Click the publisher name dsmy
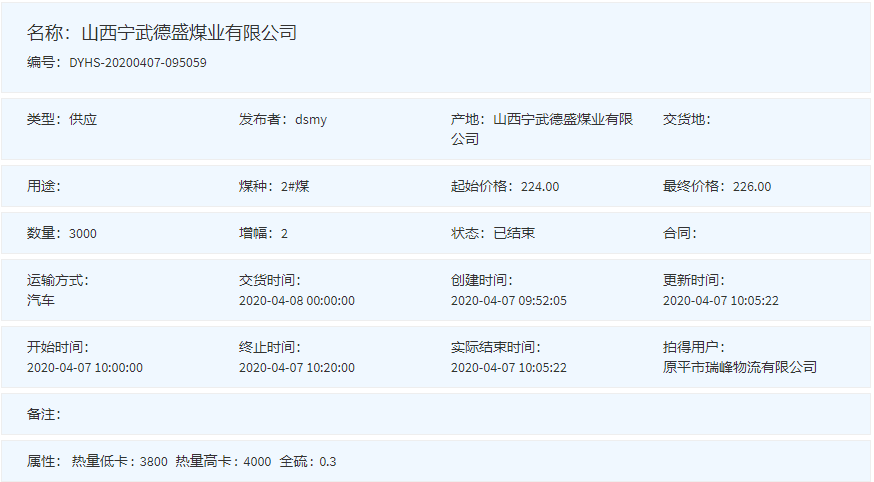Image resolution: width=874 pixels, height=482 pixels. pyautogui.click(x=311, y=120)
